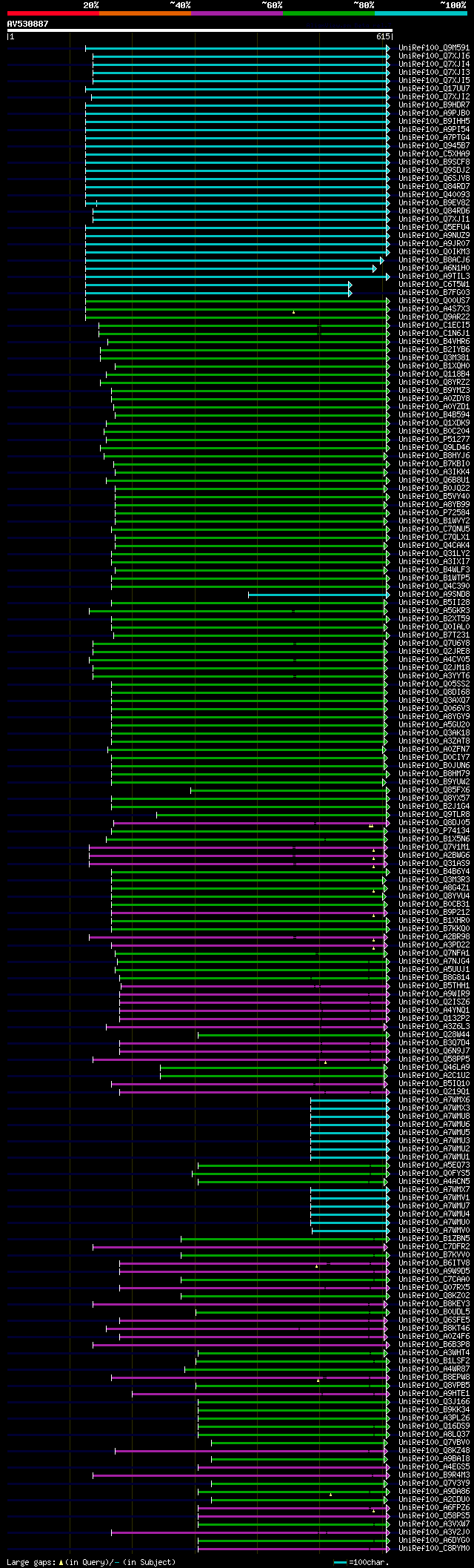Open hit UniRef100_B9HDR7
Image resolution: width=474 pixels, height=1568 pixels.
[434, 105]
